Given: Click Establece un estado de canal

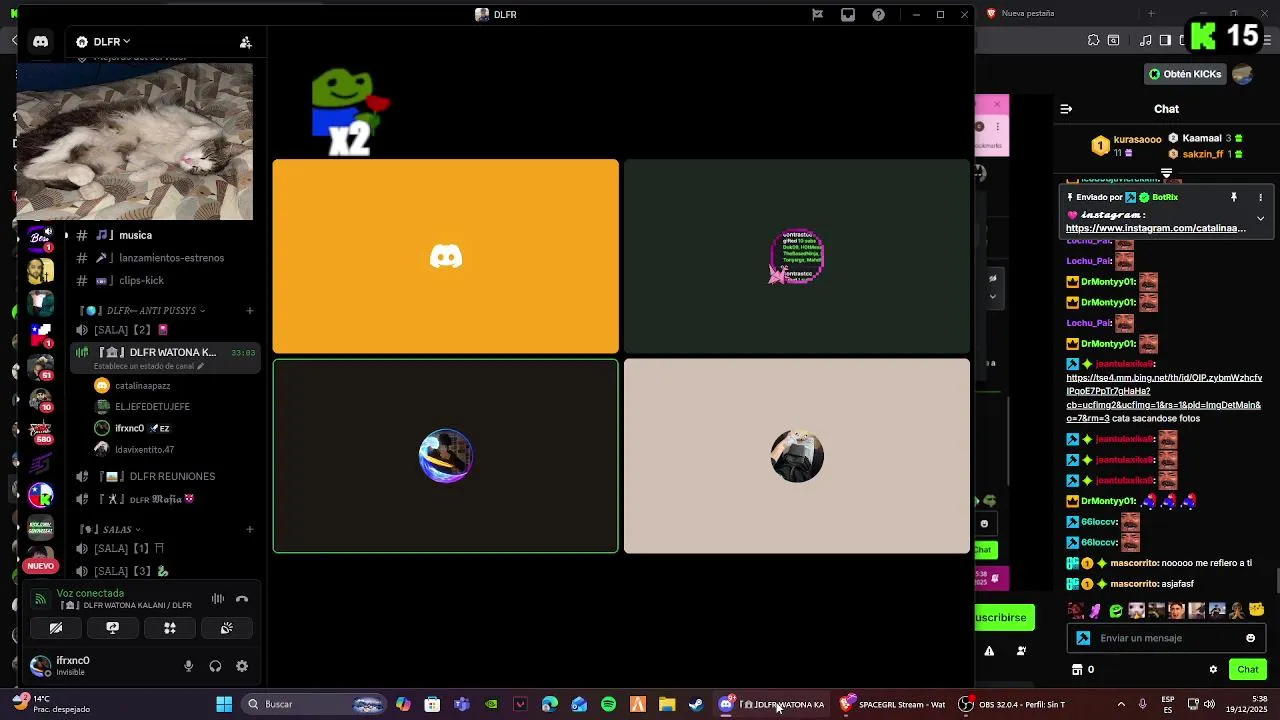Looking at the screenshot, I should pyautogui.click(x=148, y=367).
